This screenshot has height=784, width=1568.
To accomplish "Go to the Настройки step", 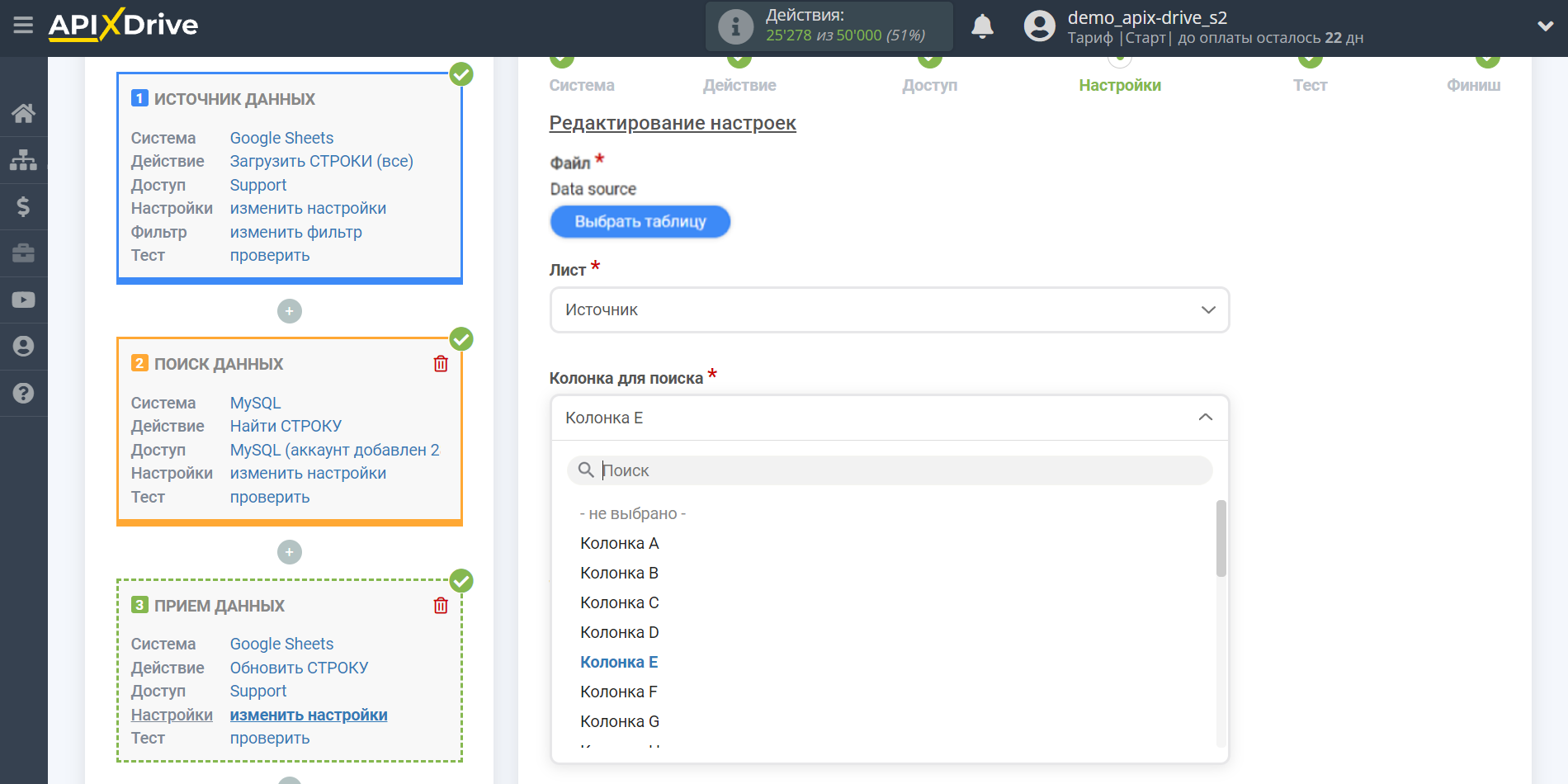I will click(1120, 85).
